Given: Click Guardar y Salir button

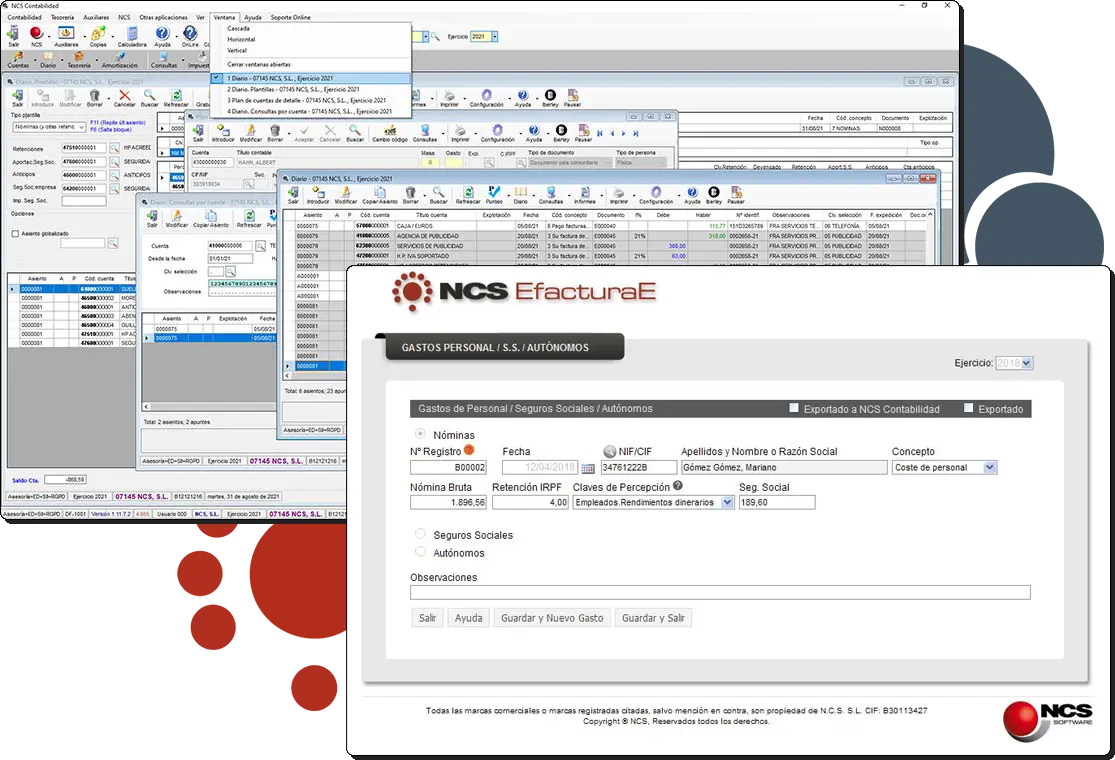Looking at the screenshot, I should [x=653, y=618].
